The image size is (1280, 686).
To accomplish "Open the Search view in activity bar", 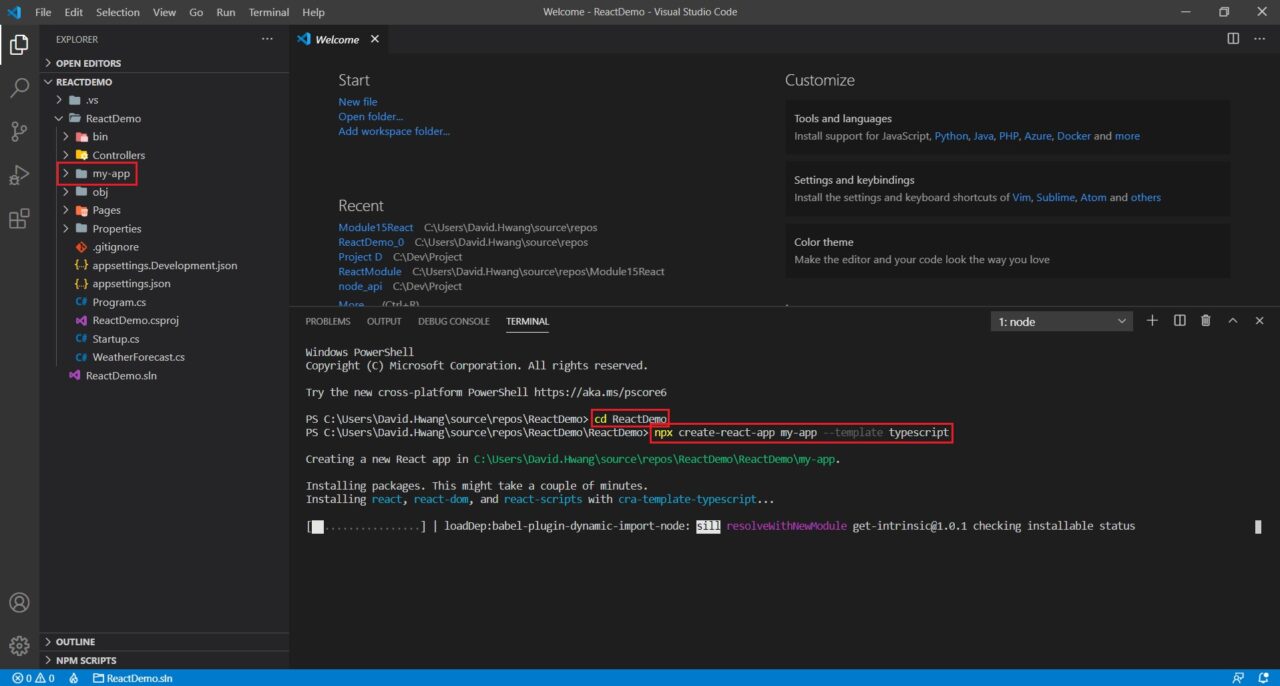I will click(x=19, y=88).
